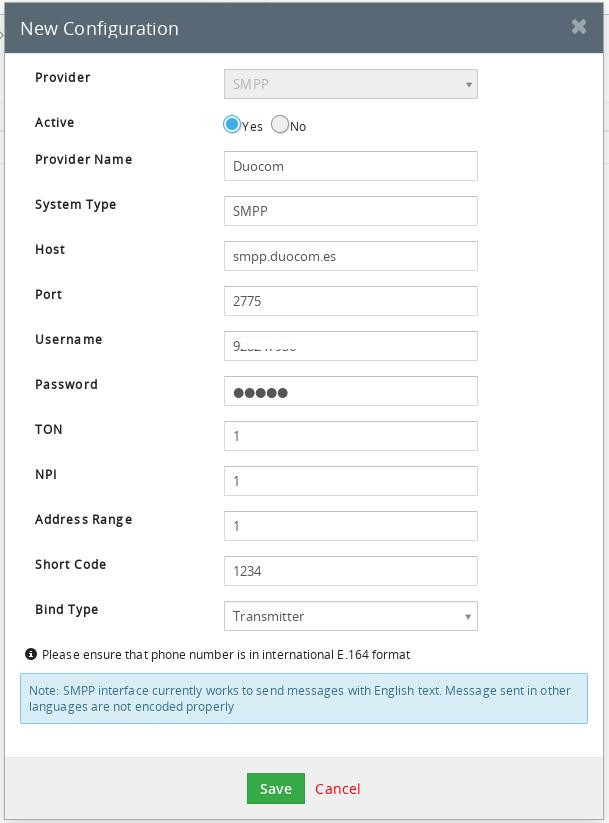
Task: Select the Username input field
Action: coord(350,346)
